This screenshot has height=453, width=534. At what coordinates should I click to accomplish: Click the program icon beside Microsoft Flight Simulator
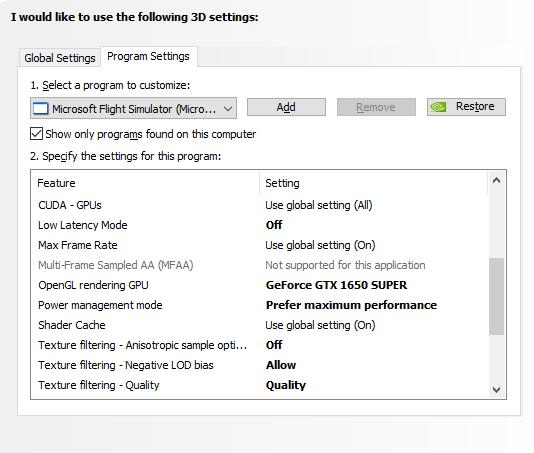pos(41,109)
